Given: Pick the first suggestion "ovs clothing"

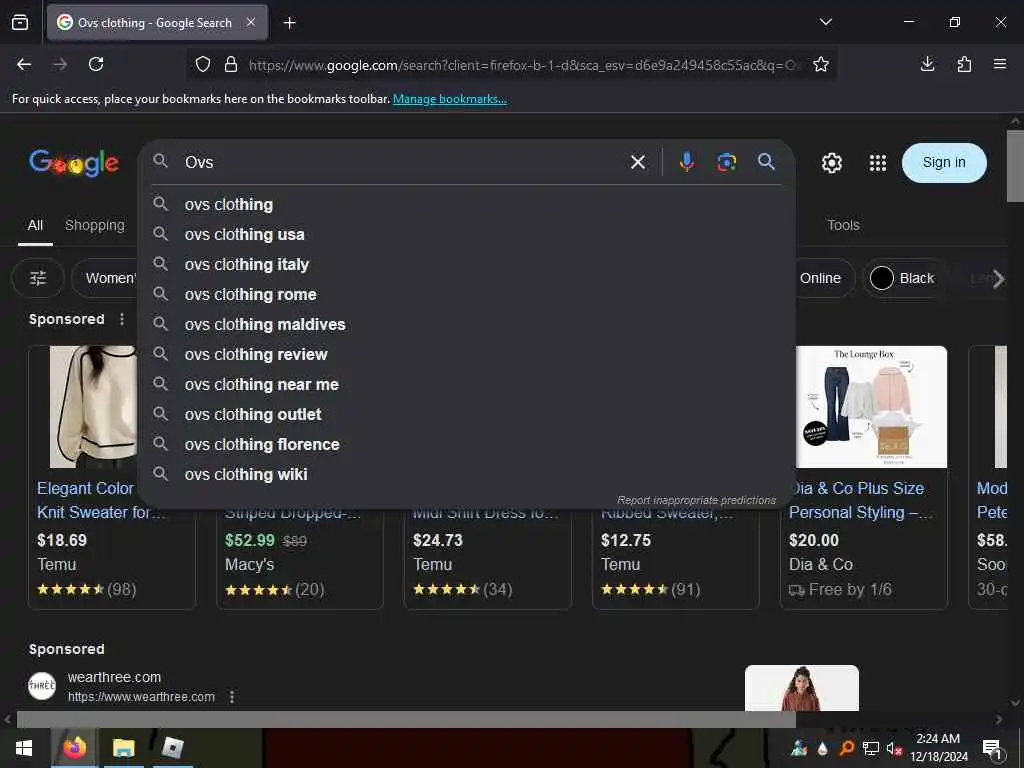Looking at the screenshot, I should tap(466, 204).
